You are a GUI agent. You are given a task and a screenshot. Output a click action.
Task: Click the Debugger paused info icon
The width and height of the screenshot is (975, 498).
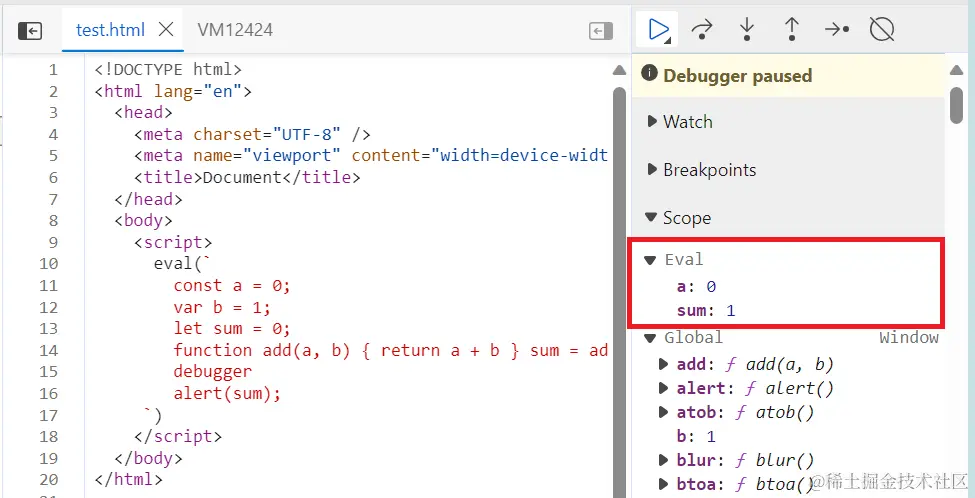[649, 74]
